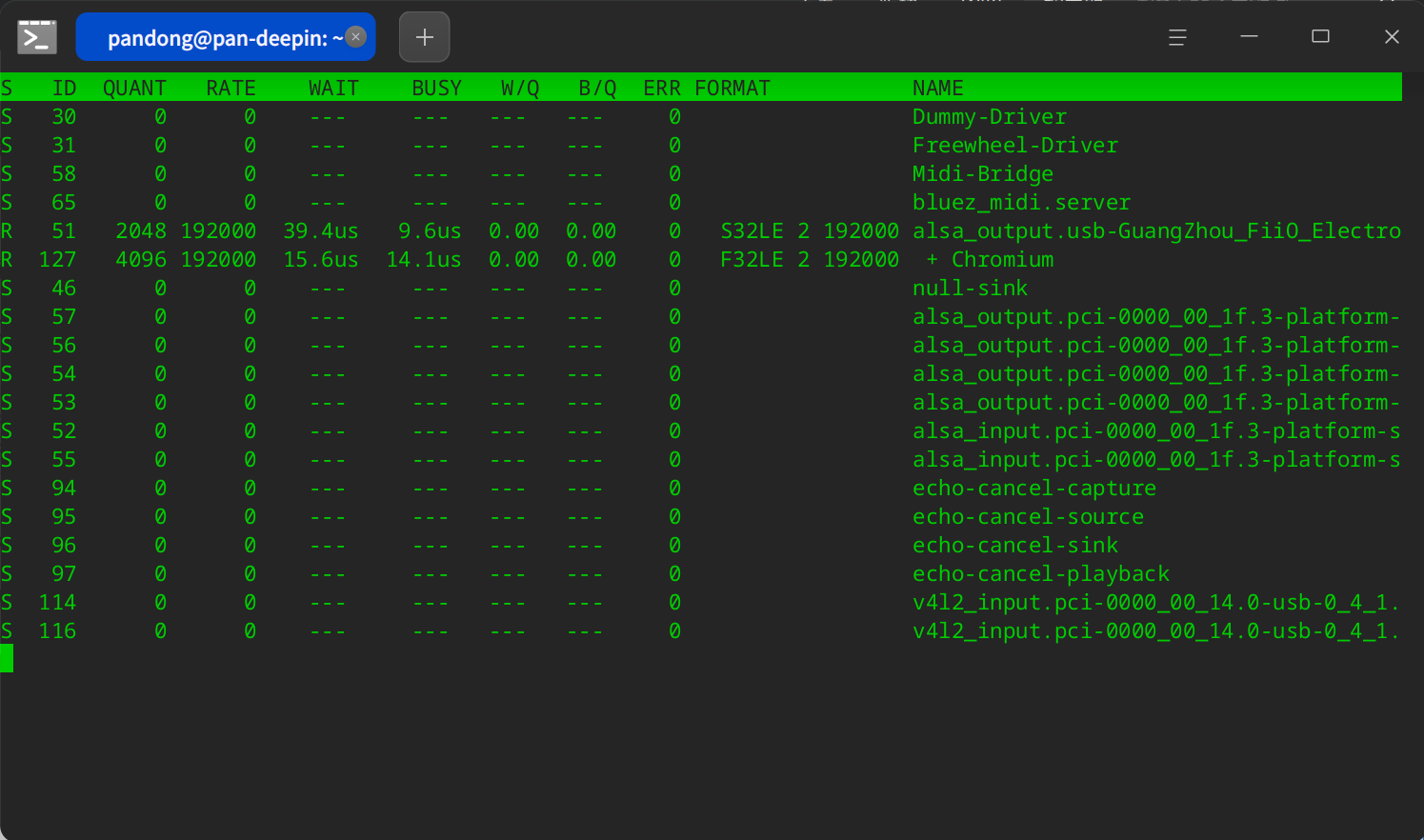Click node ID 46
Viewport: 1424px width, 840px height.
tap(64, 288)
